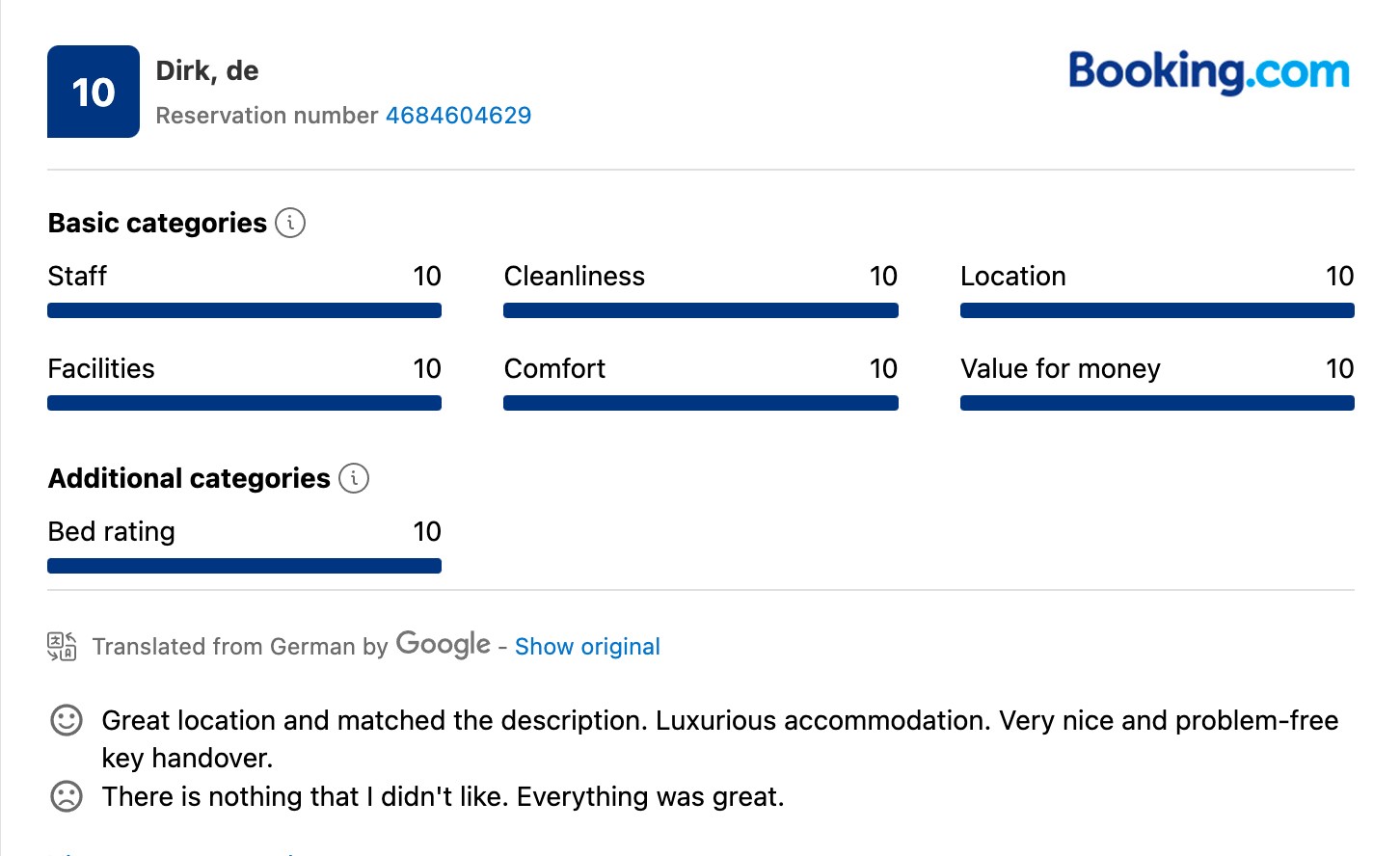The width and height of the screenshot is (1400, 856).
Task: Open reservation number 4684604629 link
Action: pyautogui.click(x=459, y=116)
